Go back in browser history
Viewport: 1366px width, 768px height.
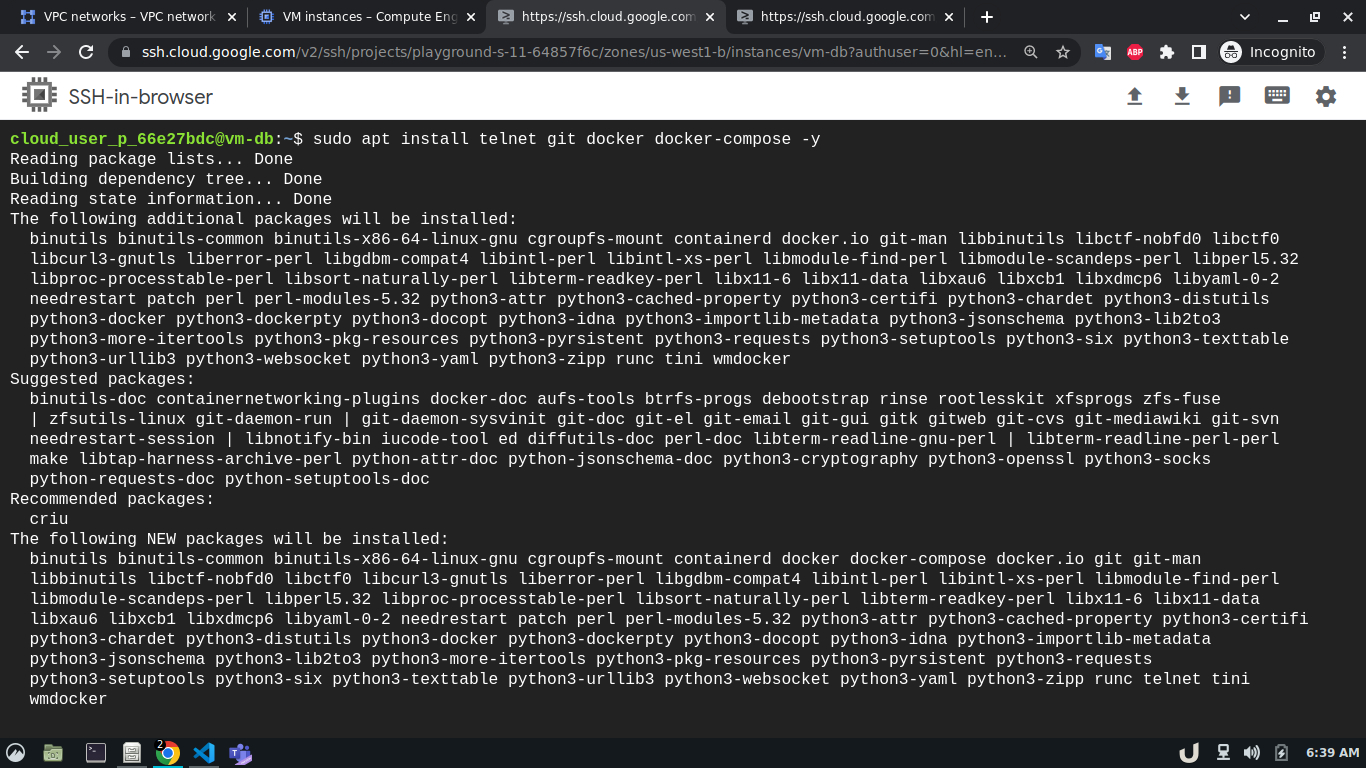[x=22, y=52]
